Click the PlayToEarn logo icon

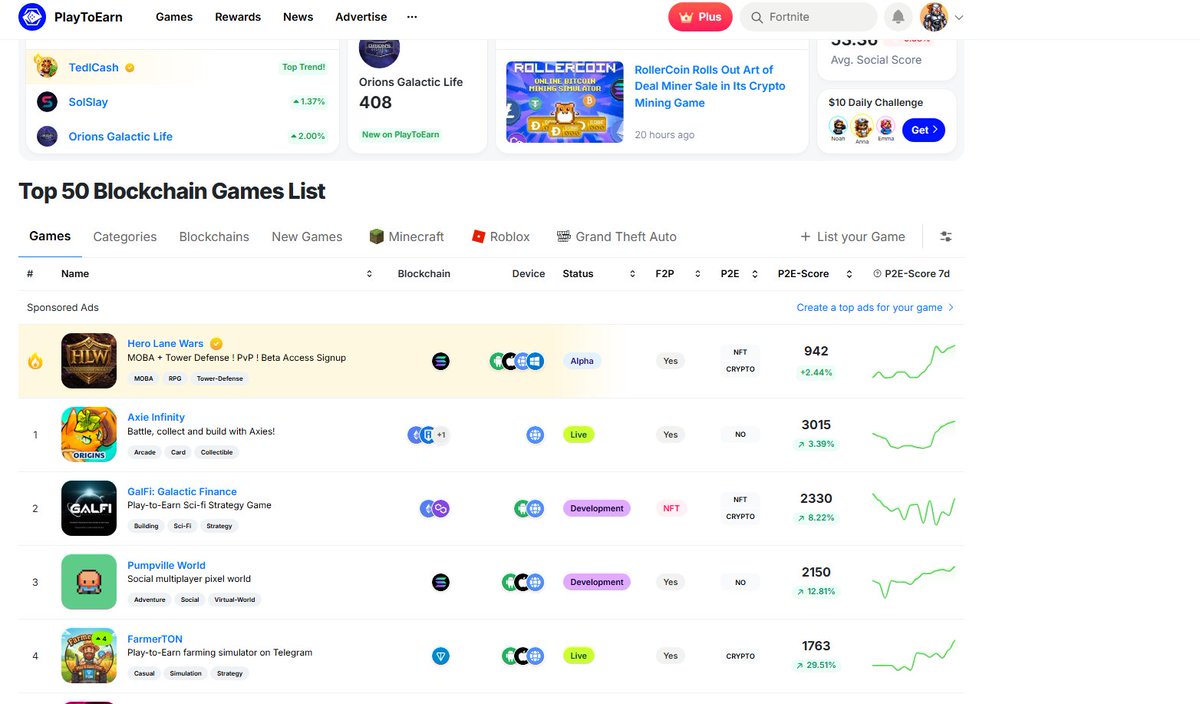32,17
